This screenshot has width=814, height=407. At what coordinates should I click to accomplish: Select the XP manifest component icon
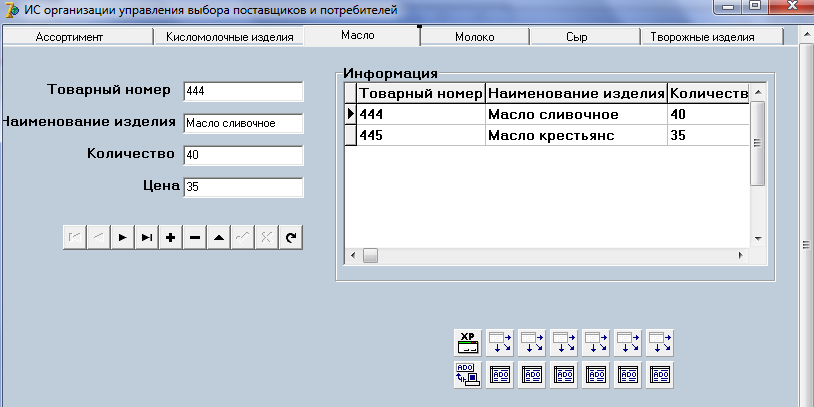[468, 343]
